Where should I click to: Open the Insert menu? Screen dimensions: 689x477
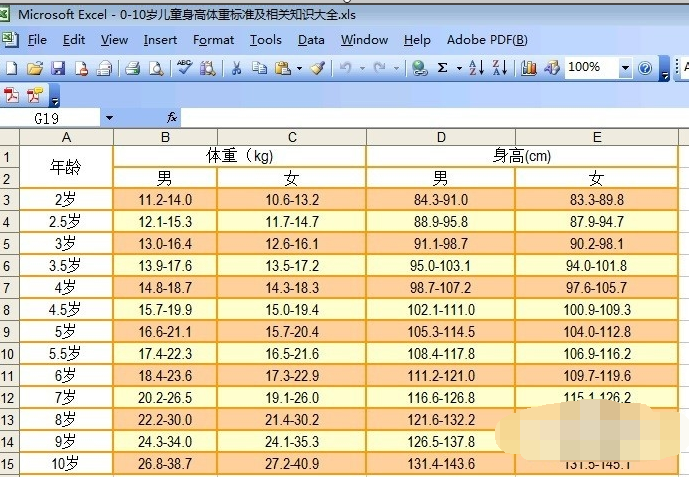click(x=160, y=40)
